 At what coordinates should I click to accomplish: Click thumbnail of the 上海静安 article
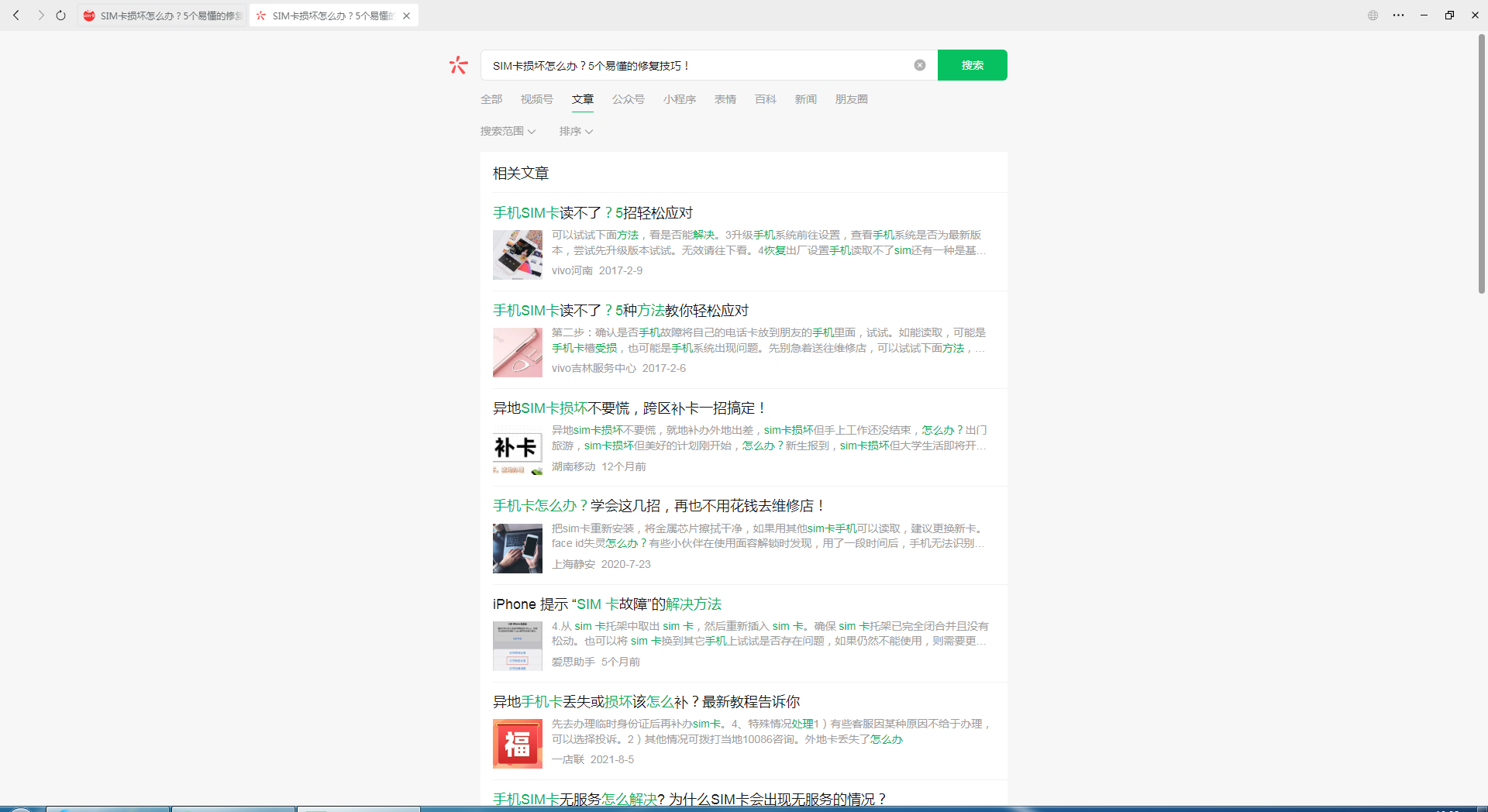pos(518,549)
